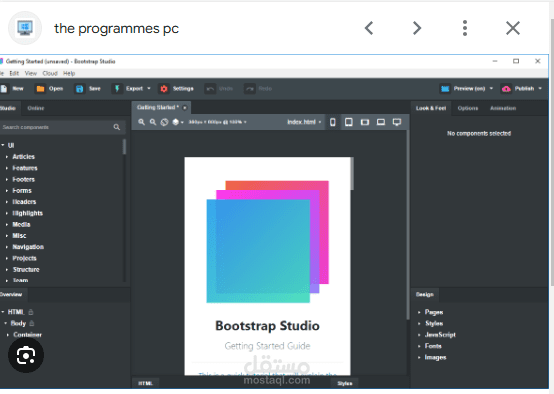554x394 pixels.
Task: Create a New design
Action: coord(13,89)
